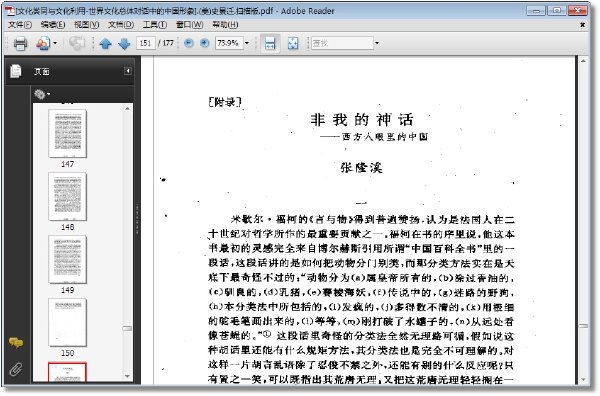Image resolution: width=600 pixels, height=396 pixels.
Task: Click the page number field showing 151
Action: tap(145, 43)
